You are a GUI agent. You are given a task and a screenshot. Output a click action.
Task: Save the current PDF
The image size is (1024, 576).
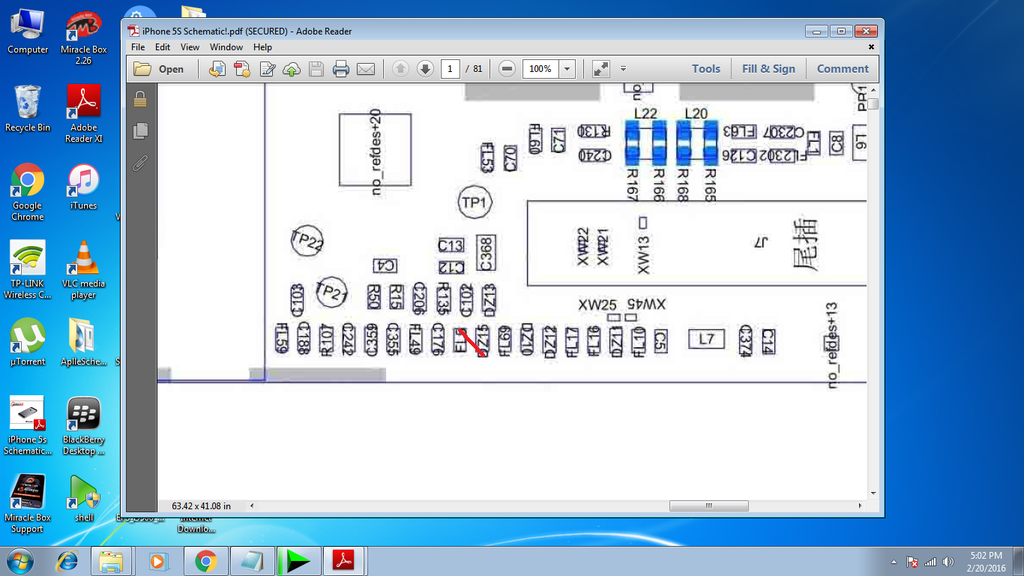pyautogui.click(x=314, y=68)
